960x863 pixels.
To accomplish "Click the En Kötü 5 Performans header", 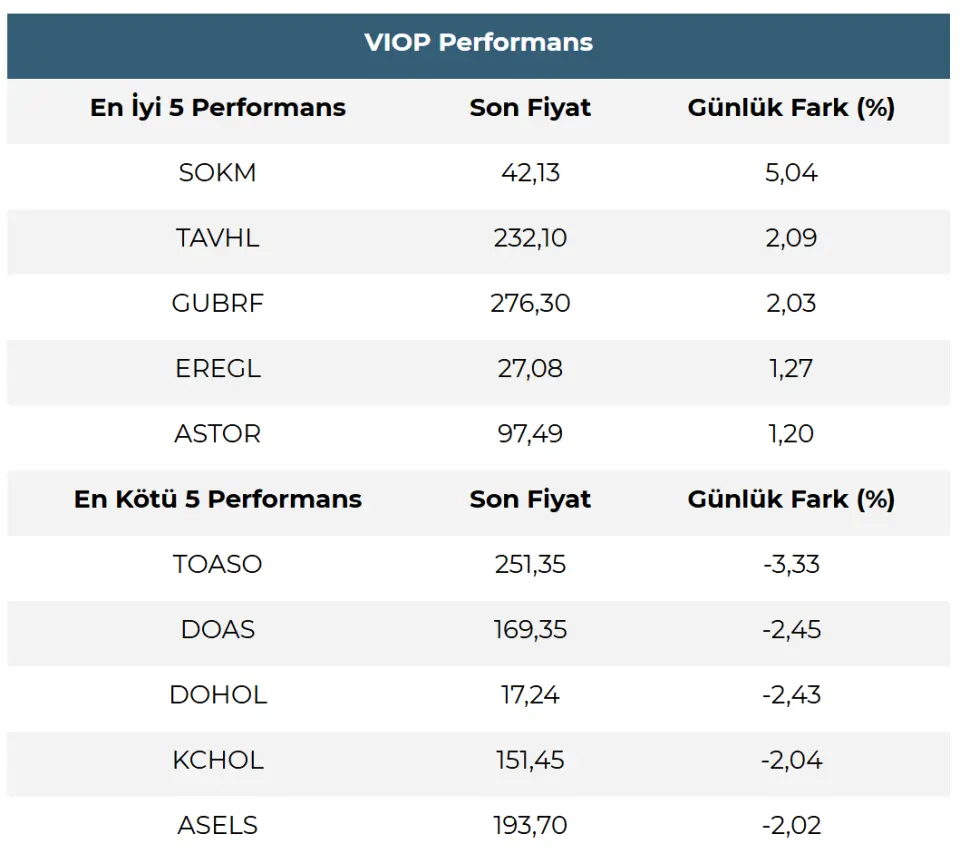I will pos(218,499).
